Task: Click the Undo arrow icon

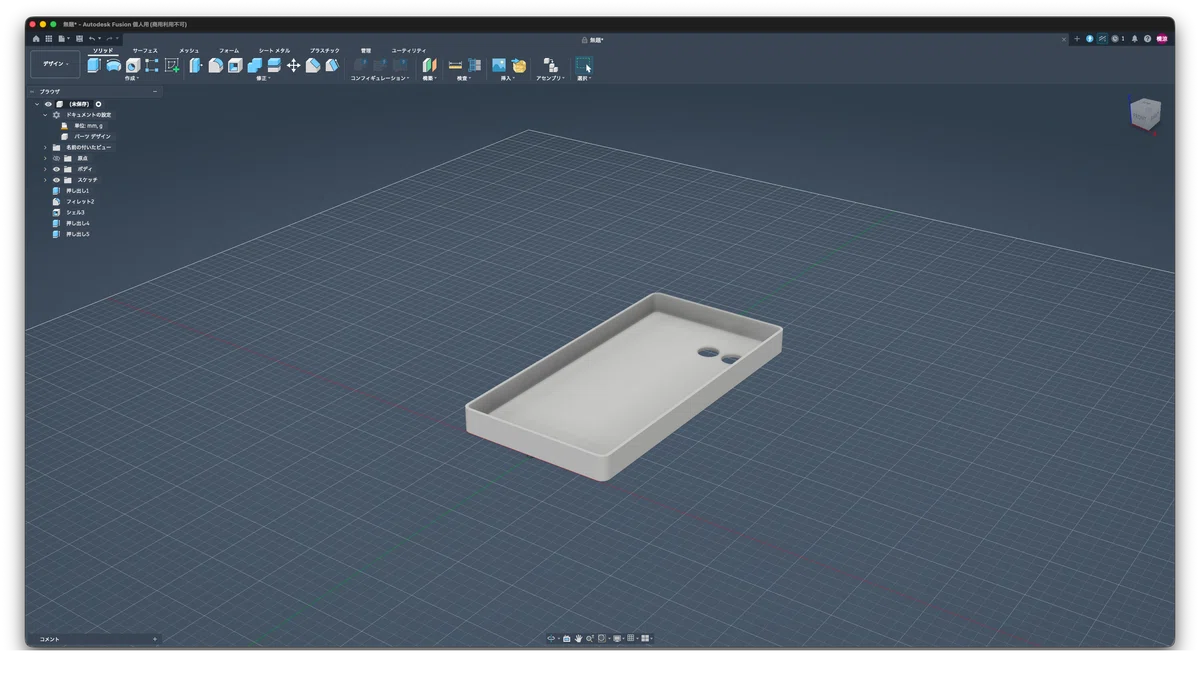Action: tap(92, 39)
